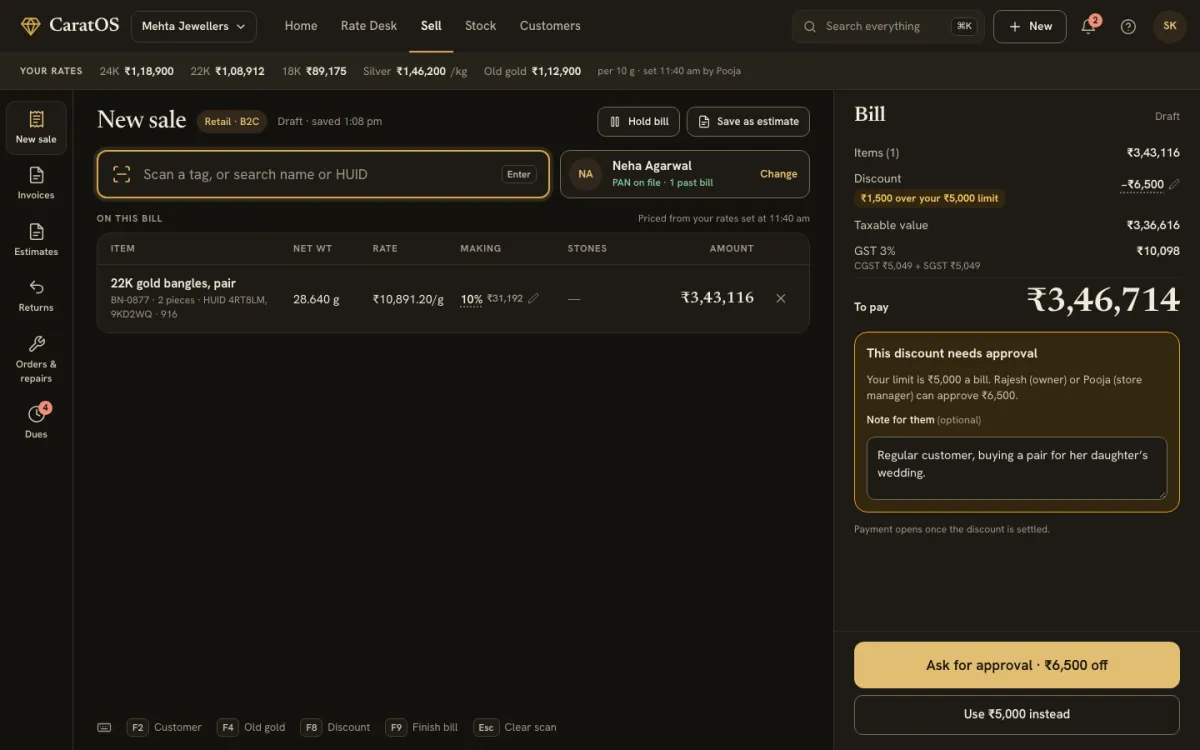Click the Retail · B2C badge
The width and height of the screenshot is (1200, 750).
click(x=232, y=122)
